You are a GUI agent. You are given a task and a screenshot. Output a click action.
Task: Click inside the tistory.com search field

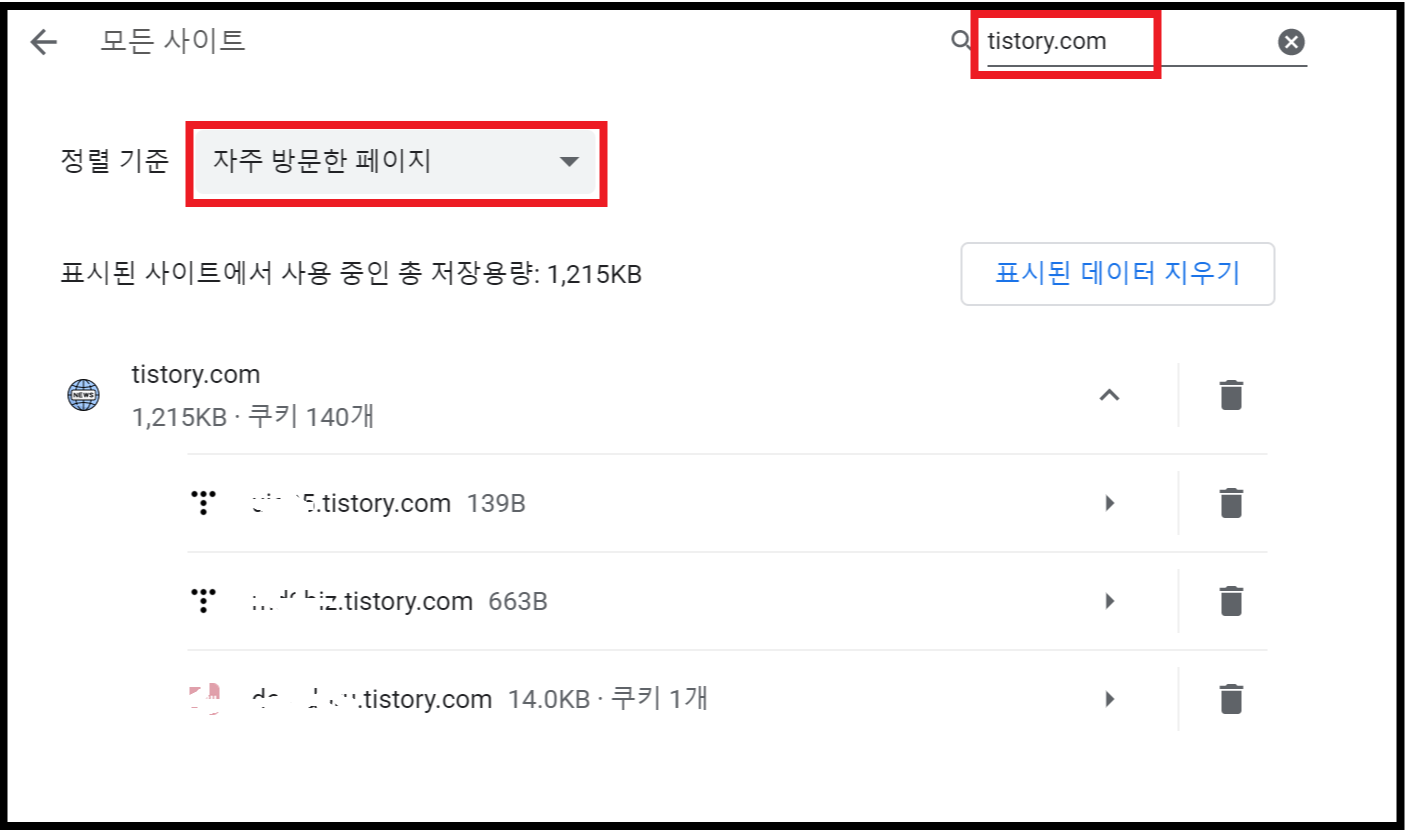coord(1065,41)
